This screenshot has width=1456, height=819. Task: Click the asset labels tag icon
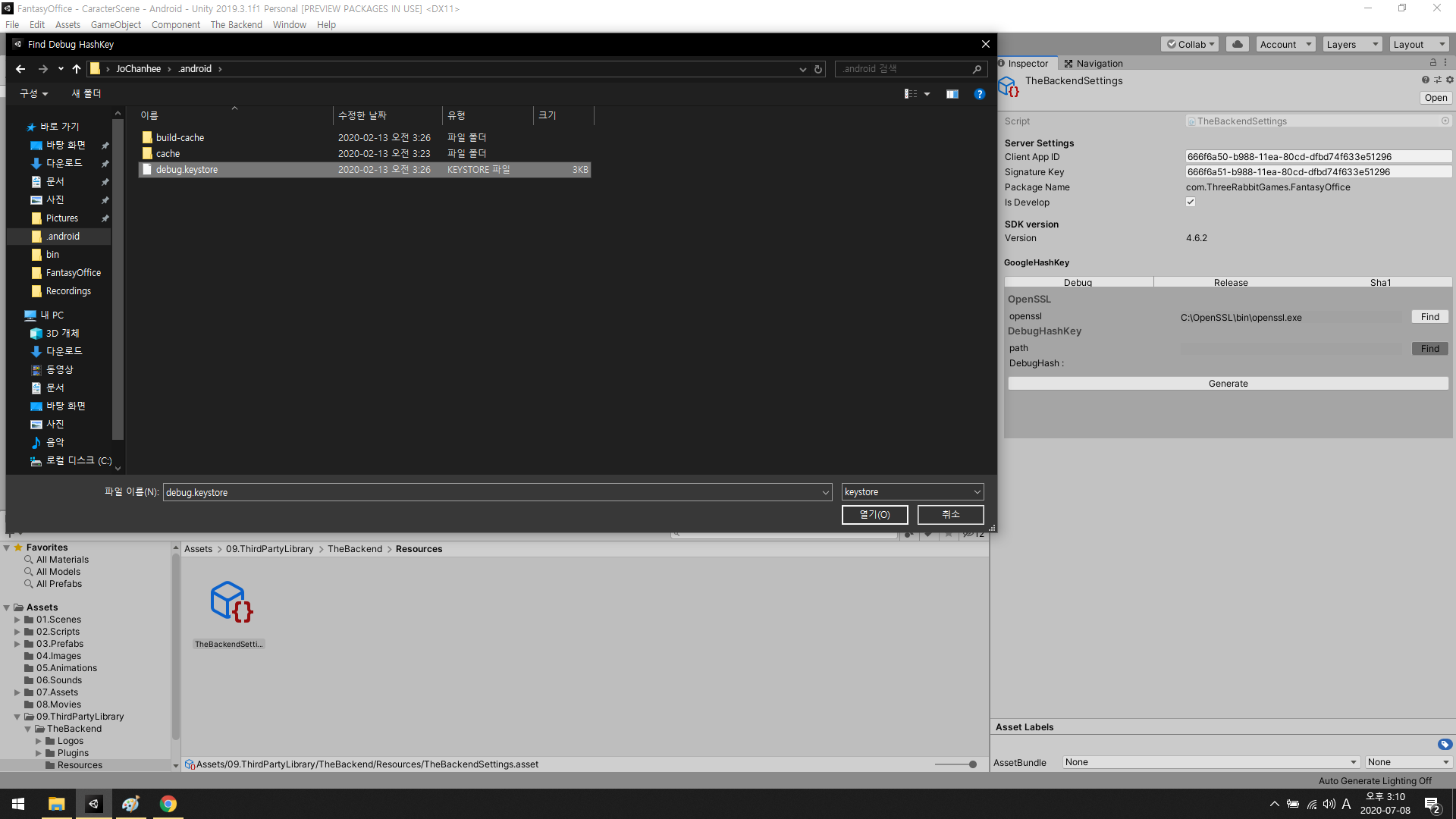pyautogui.click(x=1445, y=745)
